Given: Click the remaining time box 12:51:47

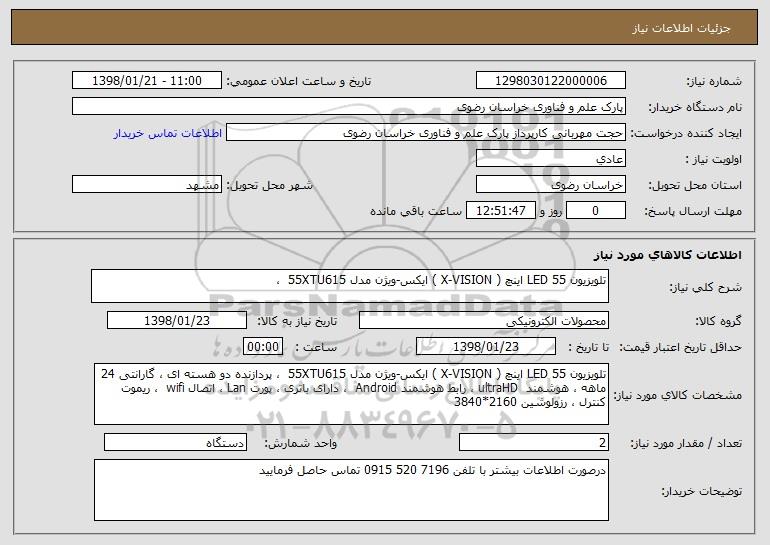Looking at the screenshot, I should (500, 211).
